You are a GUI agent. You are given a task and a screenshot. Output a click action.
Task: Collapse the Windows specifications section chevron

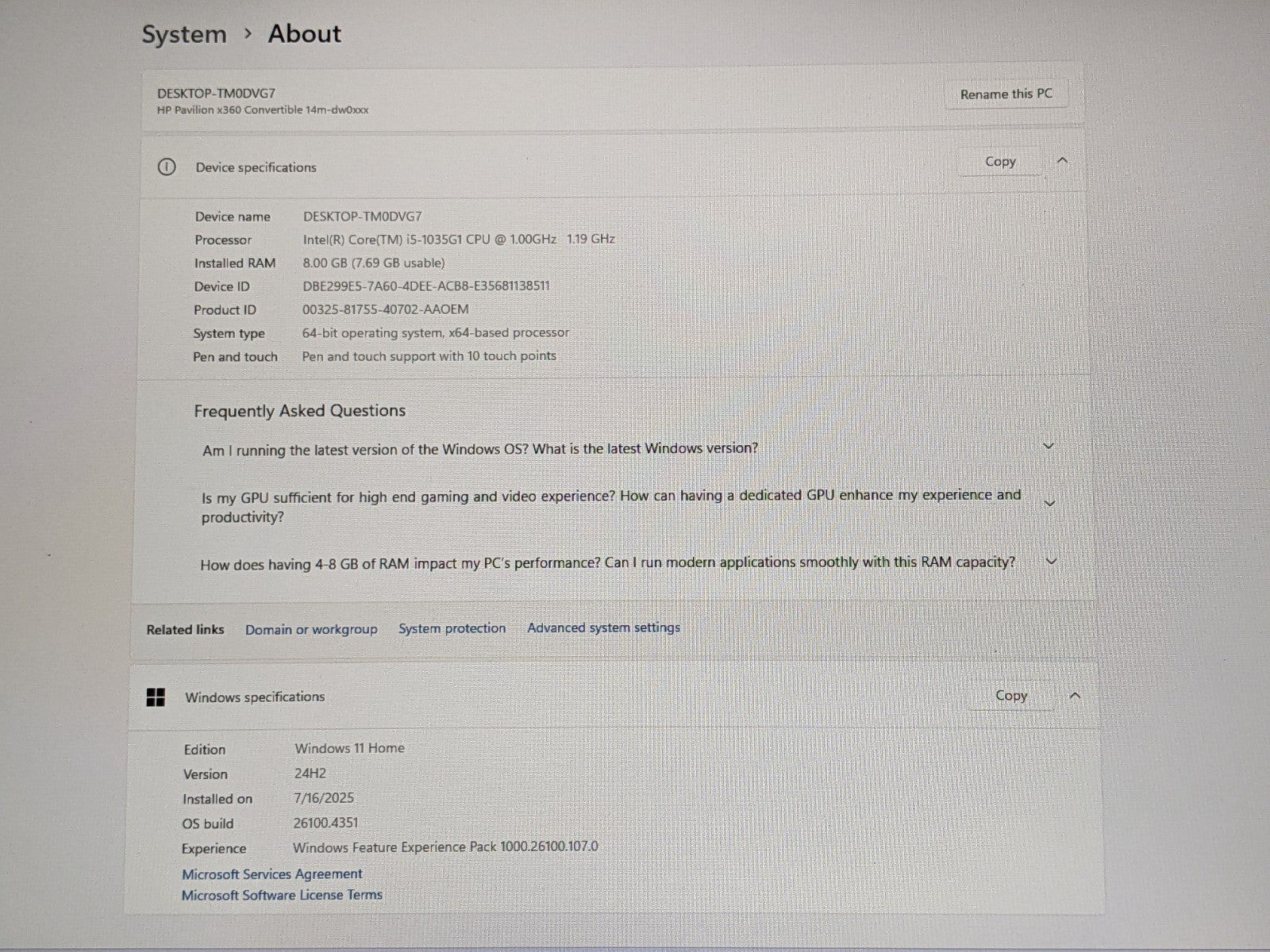[x=1075, y=696]
